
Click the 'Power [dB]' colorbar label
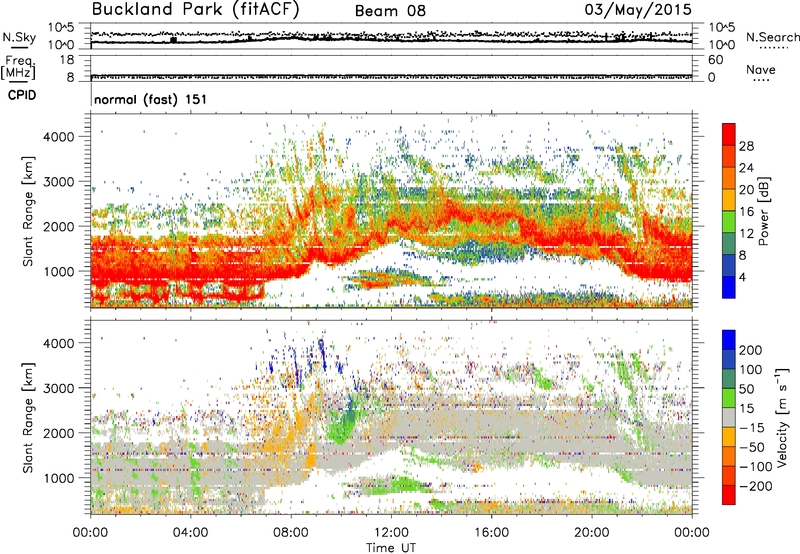pyautogui.click(x=764, y=211)
